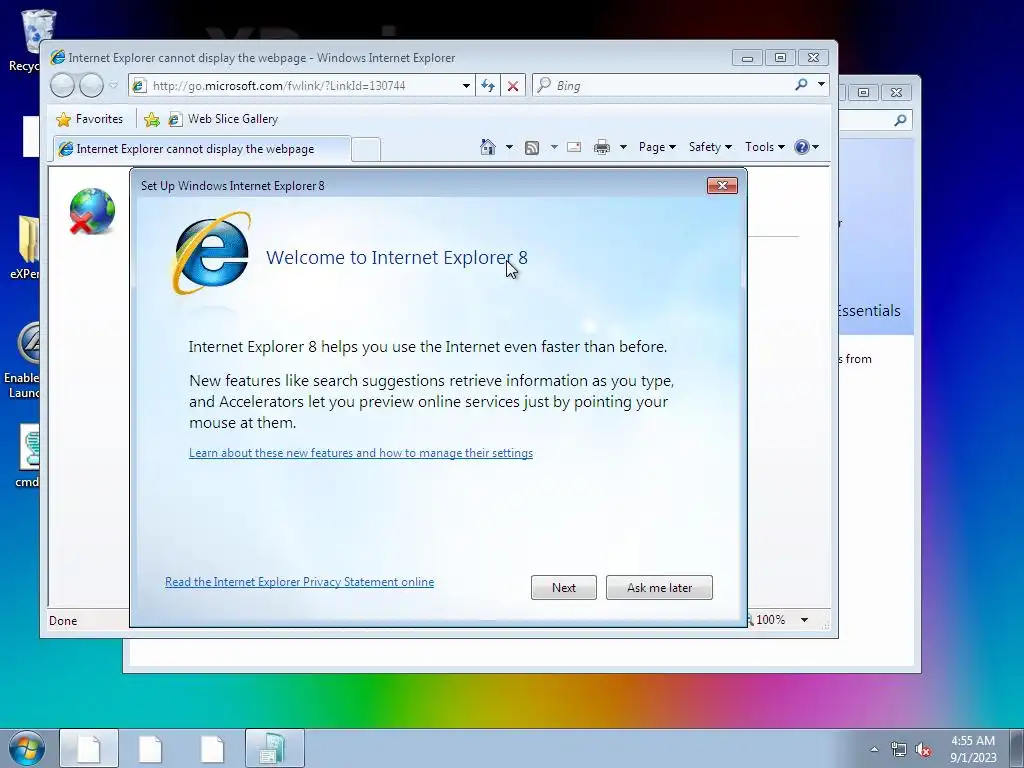Select the Enable Launcher desktop icon

click(x=22, y=360)
